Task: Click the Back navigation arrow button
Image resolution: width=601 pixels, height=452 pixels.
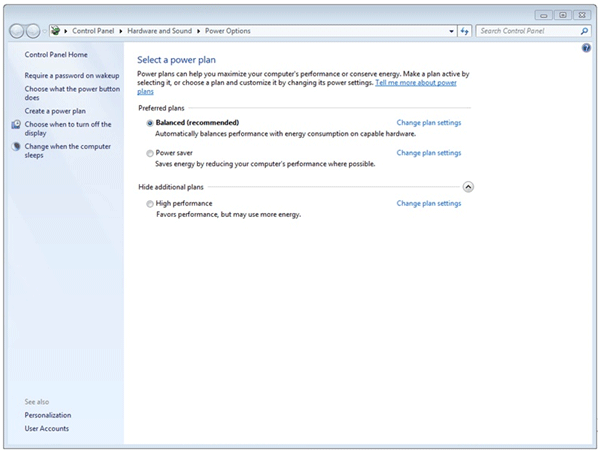Action: [16, 31]
